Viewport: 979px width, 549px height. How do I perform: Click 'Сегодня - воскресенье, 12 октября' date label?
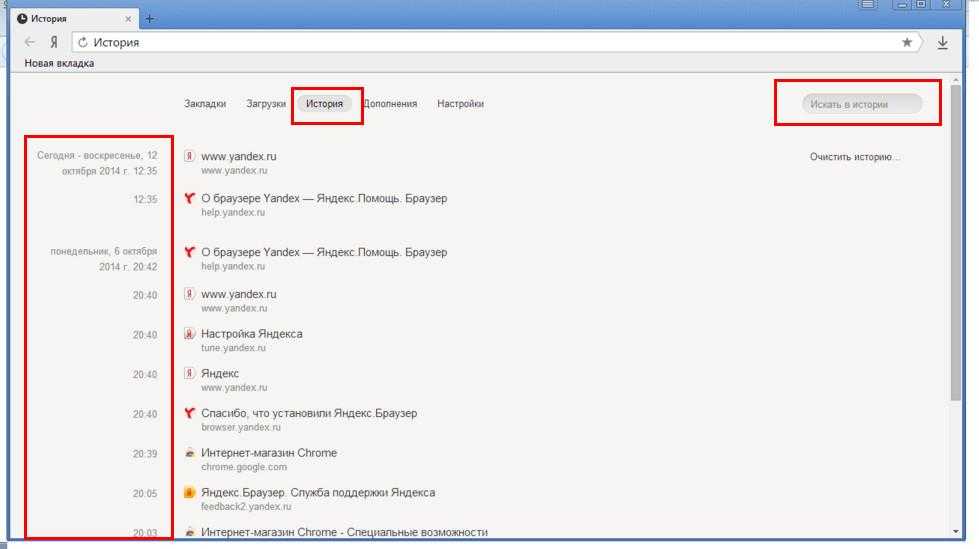click(x=97, y=163)
